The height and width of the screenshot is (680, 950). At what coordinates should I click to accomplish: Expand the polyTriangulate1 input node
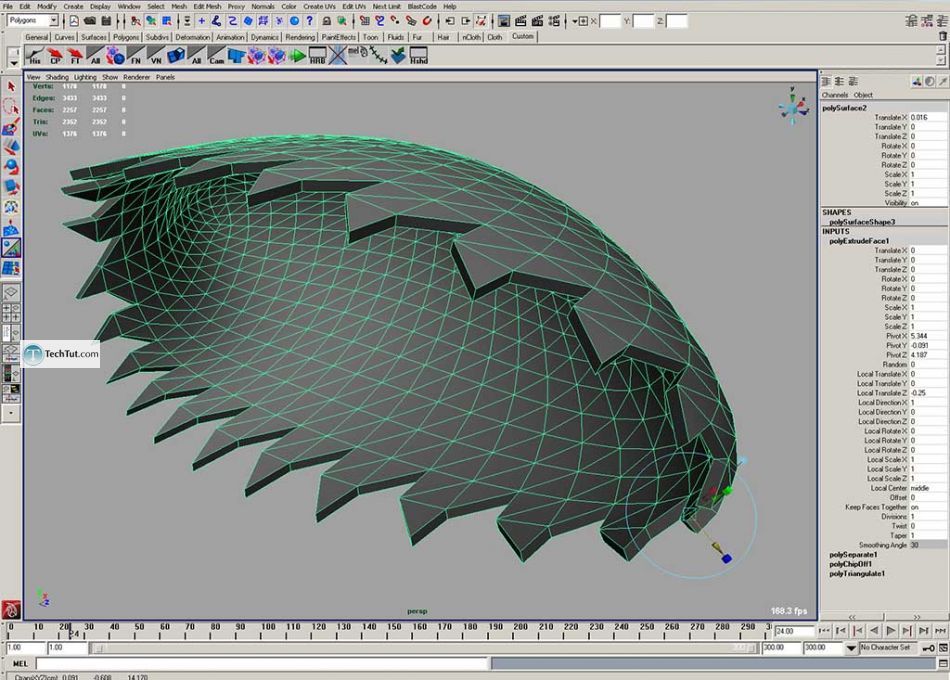pos(857,573)
